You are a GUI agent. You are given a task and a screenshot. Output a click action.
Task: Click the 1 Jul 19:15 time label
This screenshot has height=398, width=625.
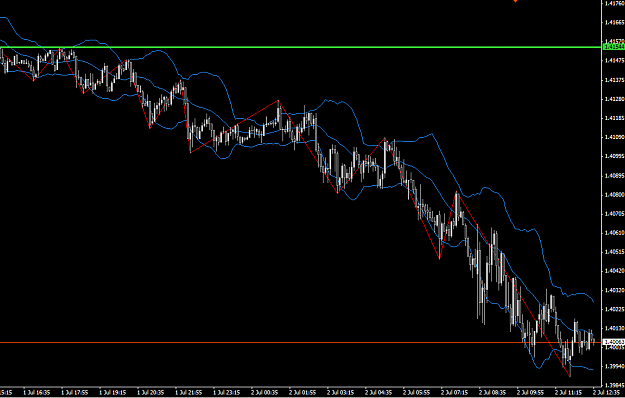coord(113,393)
